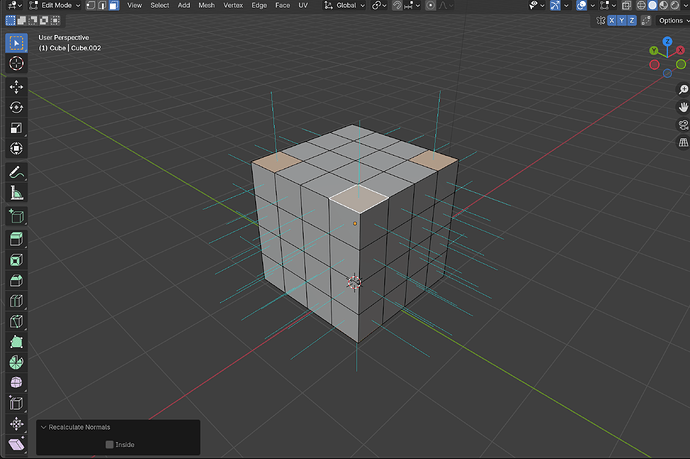This screenshot has height=459, width=690.
Task: Open the Edit Mode dropdown
Action: pyautogui.click(x=55, y=5)
